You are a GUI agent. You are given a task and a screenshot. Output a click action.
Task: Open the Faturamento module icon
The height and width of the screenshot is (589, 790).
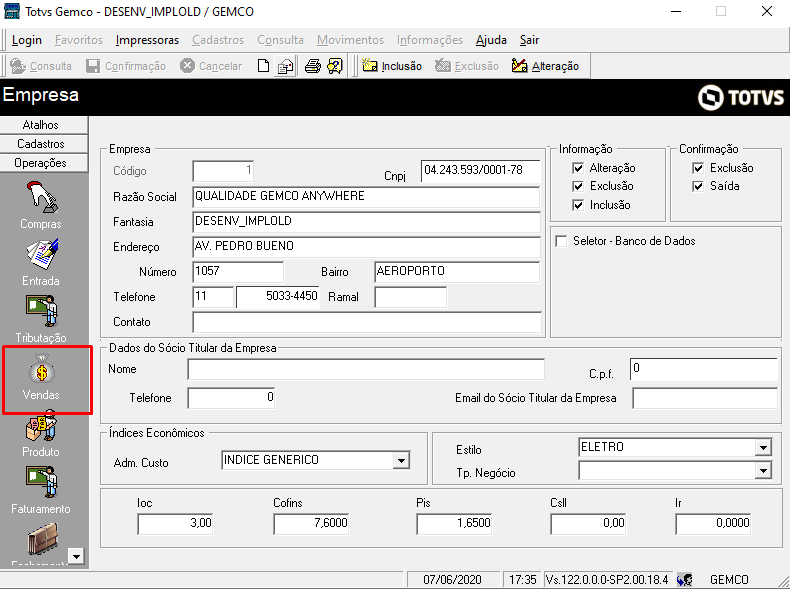42,482
